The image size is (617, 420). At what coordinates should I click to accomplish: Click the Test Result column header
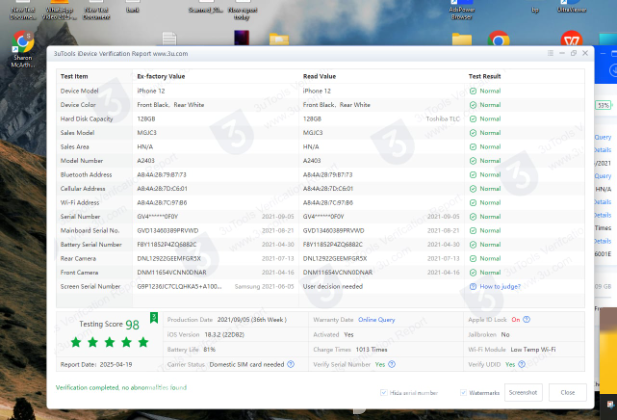484,76
